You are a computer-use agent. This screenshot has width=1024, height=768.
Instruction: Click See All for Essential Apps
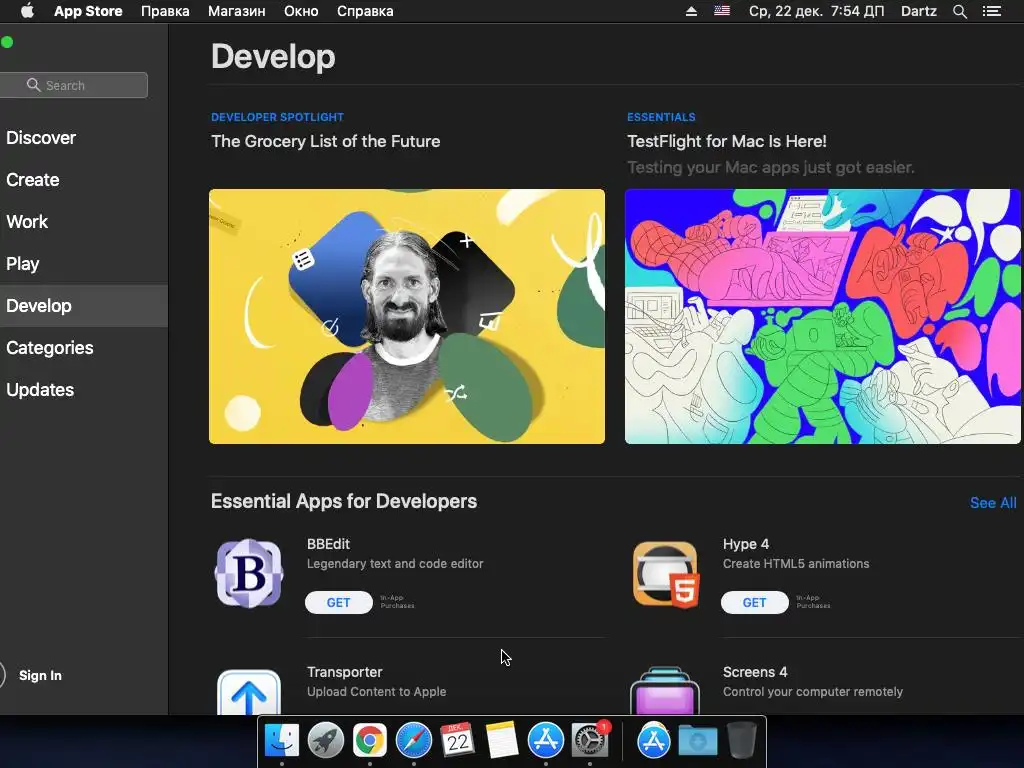click(993, 503)
